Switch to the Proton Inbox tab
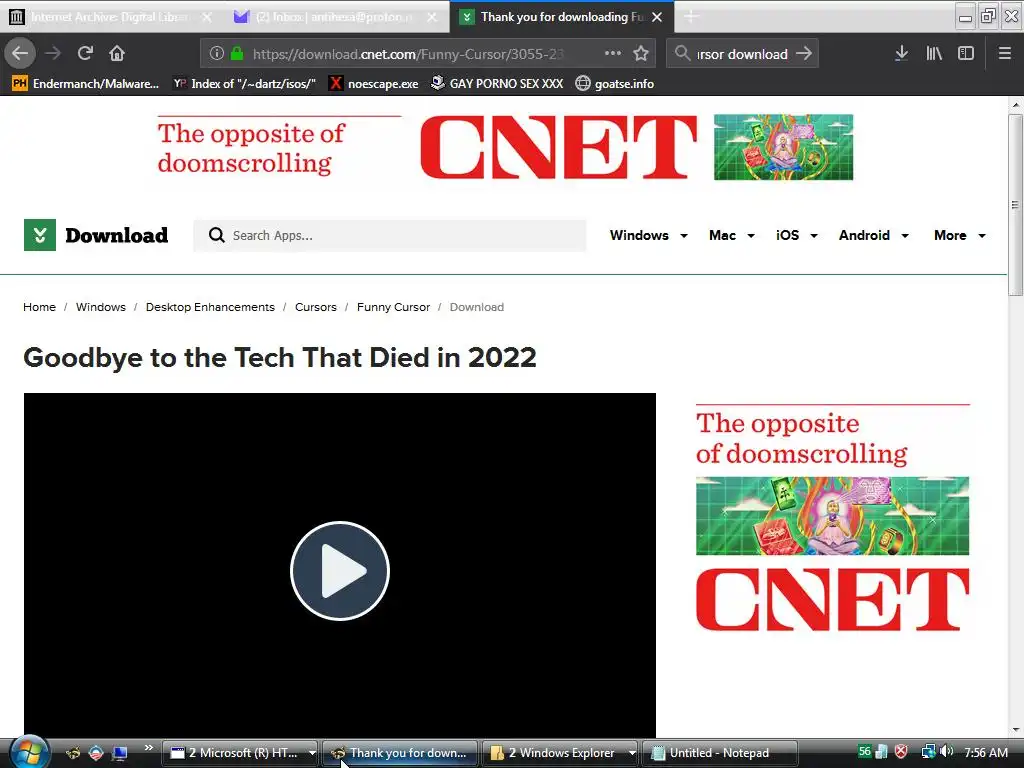This screenshot has height=768, width=1024. [333, 17]
